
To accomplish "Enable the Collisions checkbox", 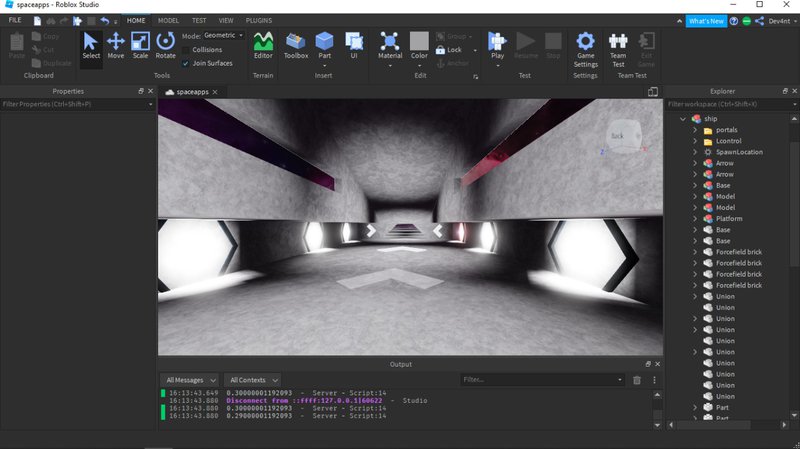I will (185, 49).
